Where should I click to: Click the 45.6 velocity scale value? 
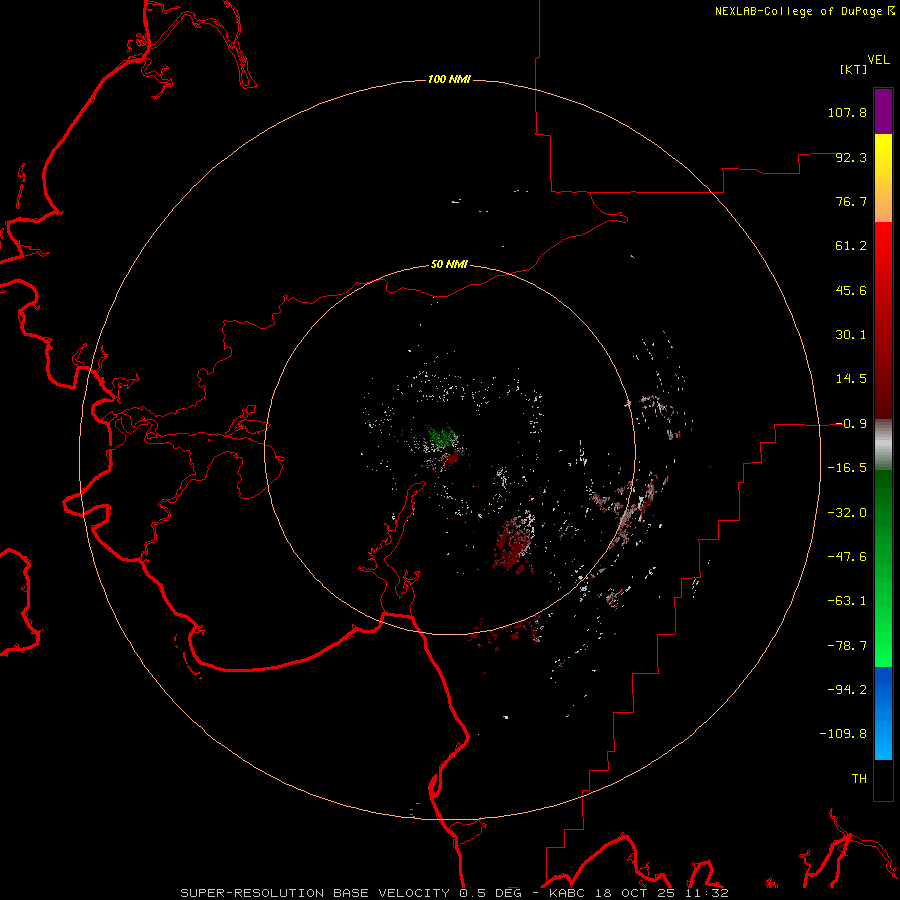[x=851, y=290]
